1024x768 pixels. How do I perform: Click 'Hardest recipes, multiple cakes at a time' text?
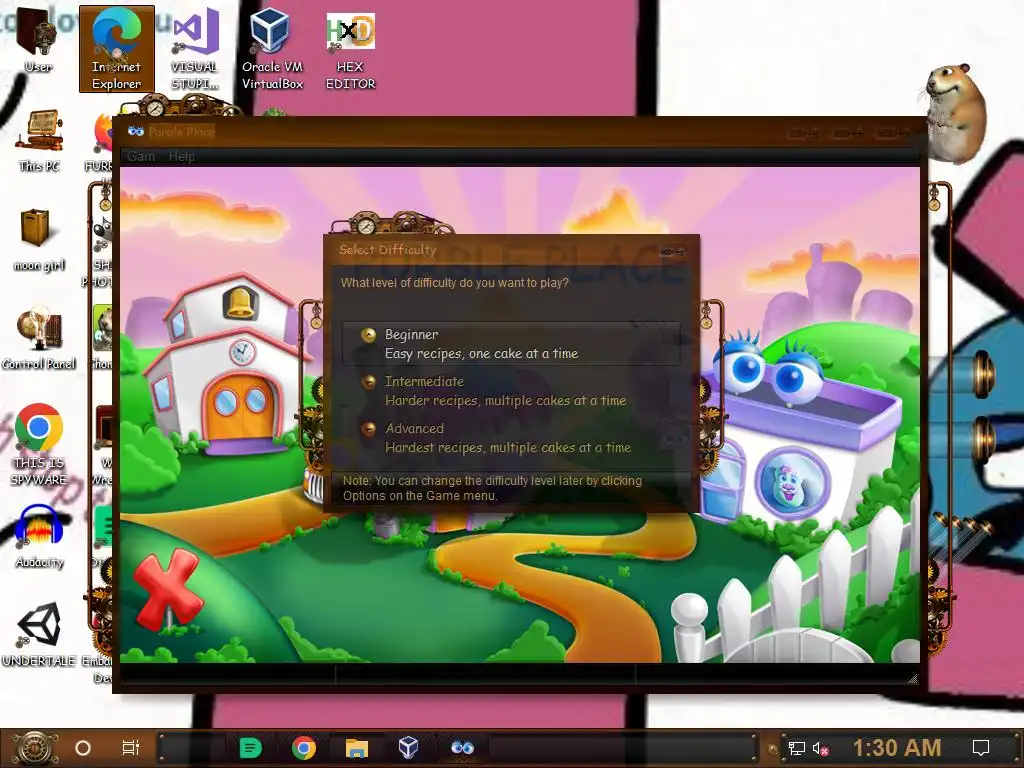point(508,448)
